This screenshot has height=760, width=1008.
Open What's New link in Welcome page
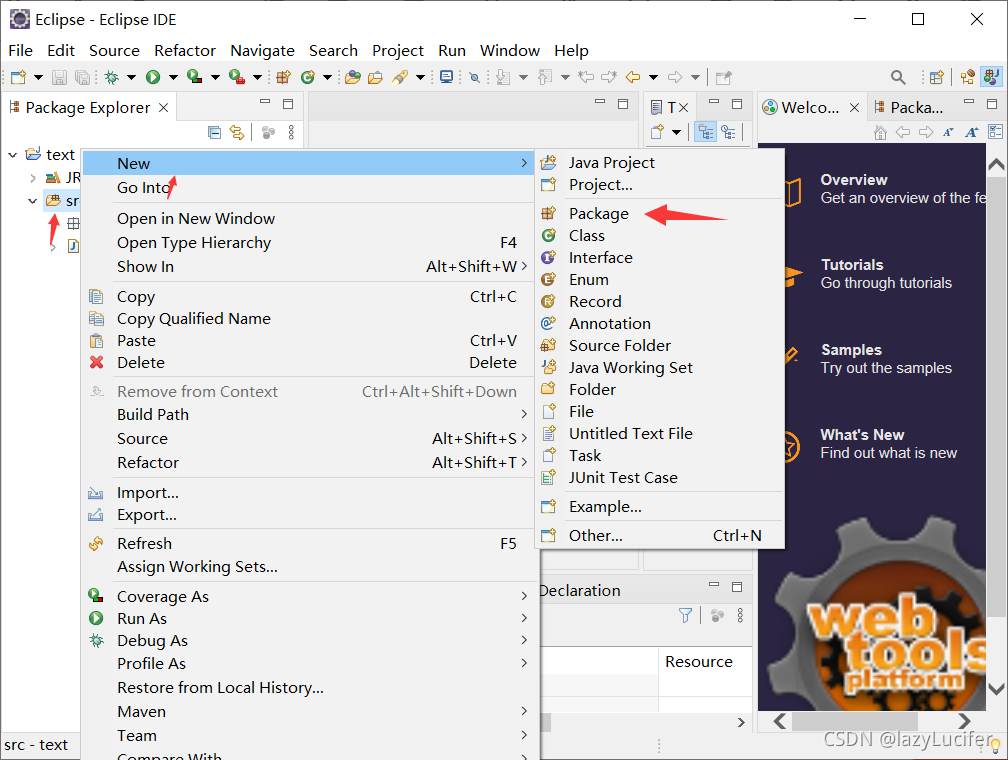pos(862,435)
